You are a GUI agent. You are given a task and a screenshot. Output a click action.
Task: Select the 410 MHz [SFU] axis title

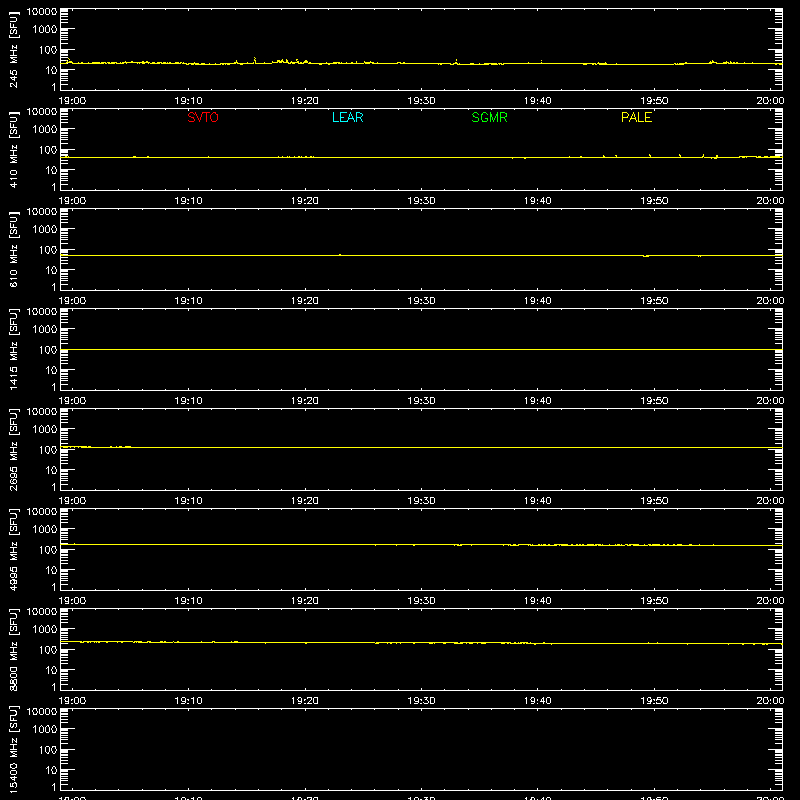point(14,149)
